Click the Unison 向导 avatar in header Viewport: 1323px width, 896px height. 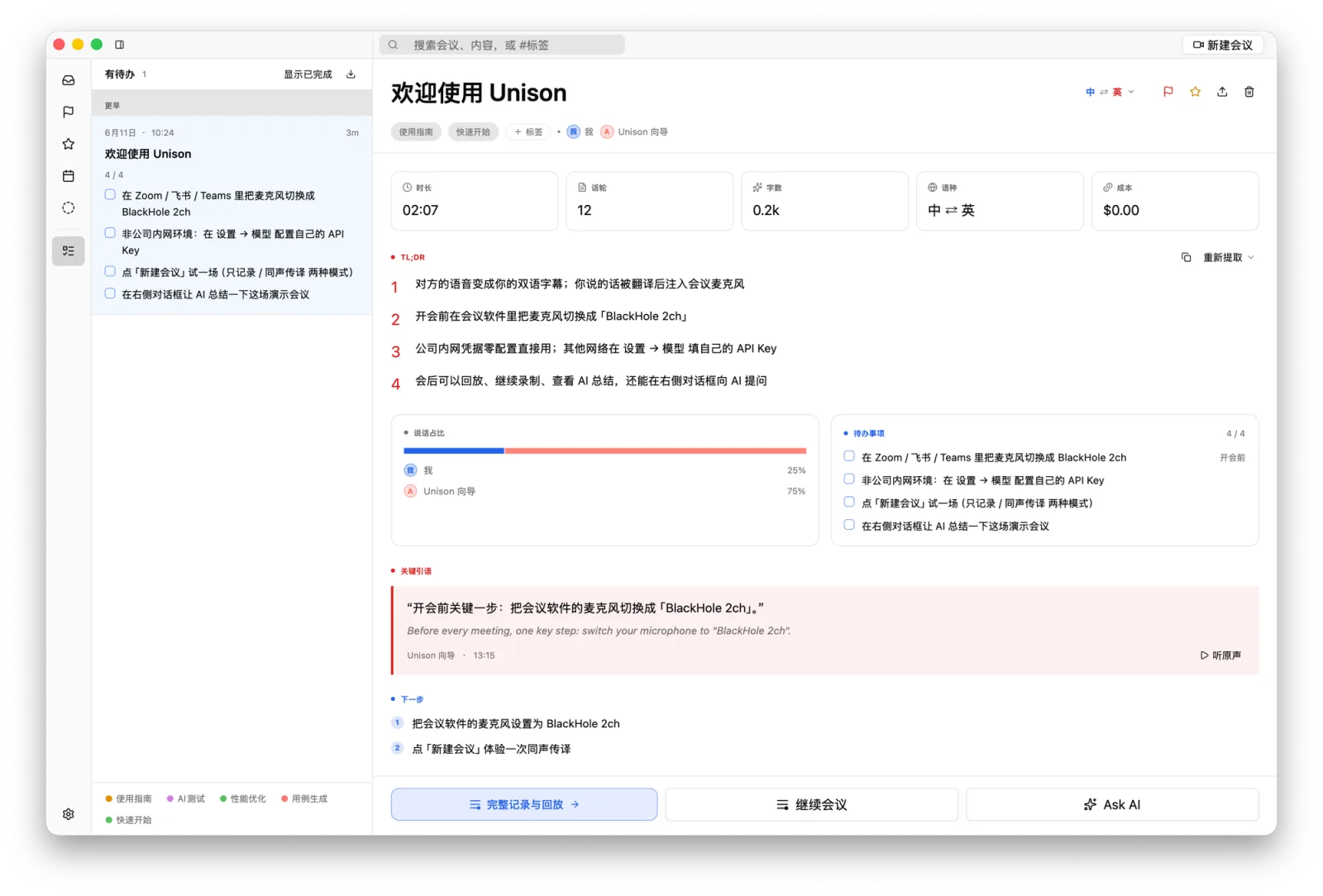[x=607, y=131]
